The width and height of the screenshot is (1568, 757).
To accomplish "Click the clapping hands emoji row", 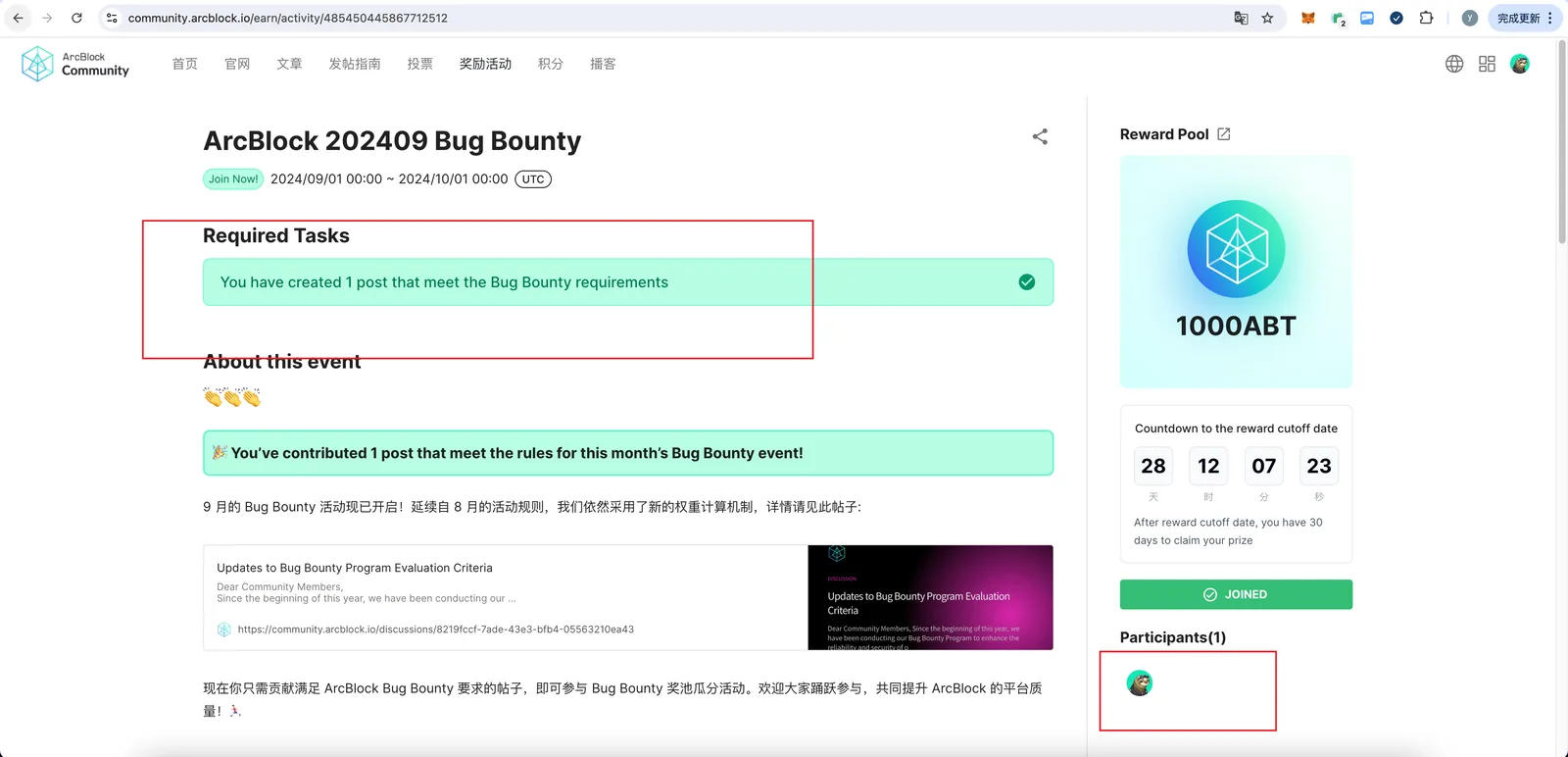I will [x=232, y=397].
